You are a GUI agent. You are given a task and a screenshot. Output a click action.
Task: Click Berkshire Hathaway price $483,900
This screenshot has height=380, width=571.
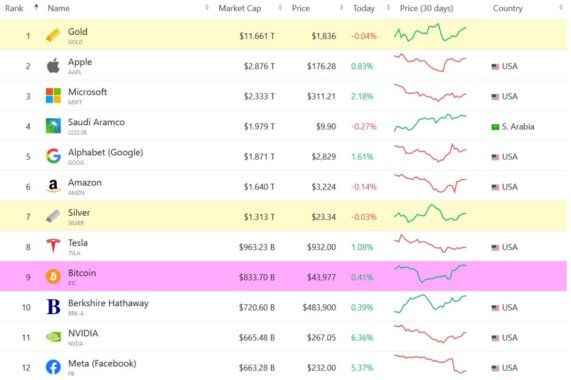coord(319,308)
